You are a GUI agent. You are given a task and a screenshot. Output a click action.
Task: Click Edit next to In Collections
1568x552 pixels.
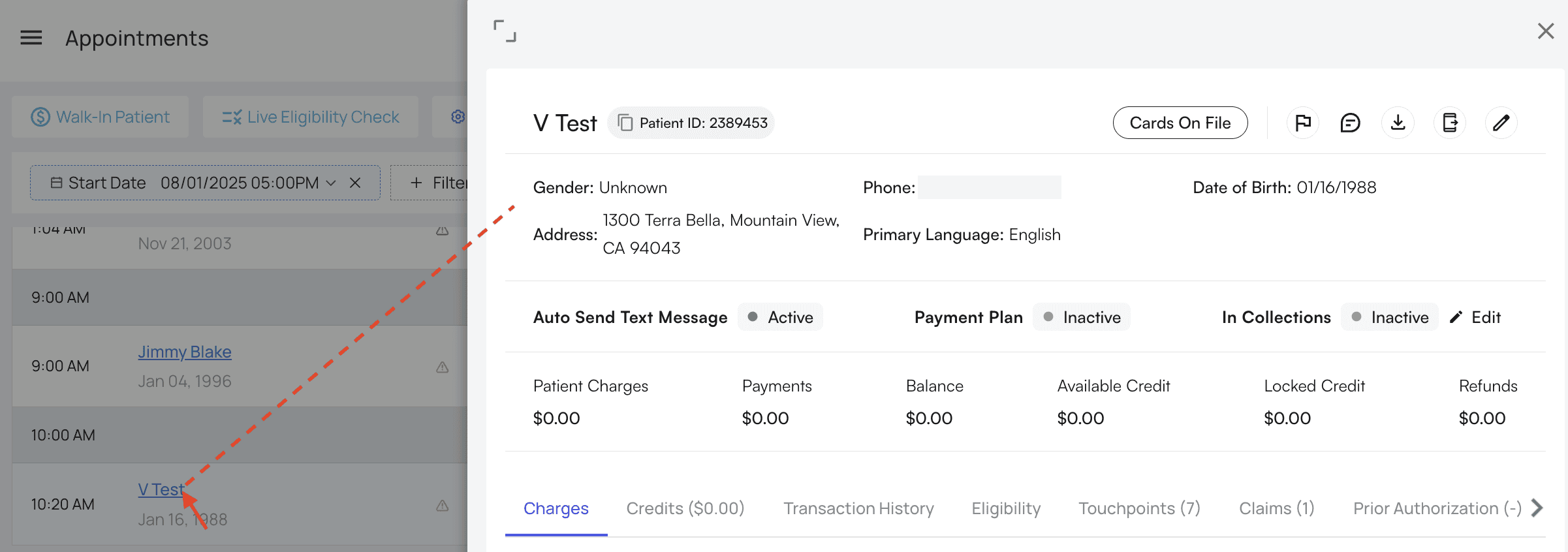pos(1476,317)
